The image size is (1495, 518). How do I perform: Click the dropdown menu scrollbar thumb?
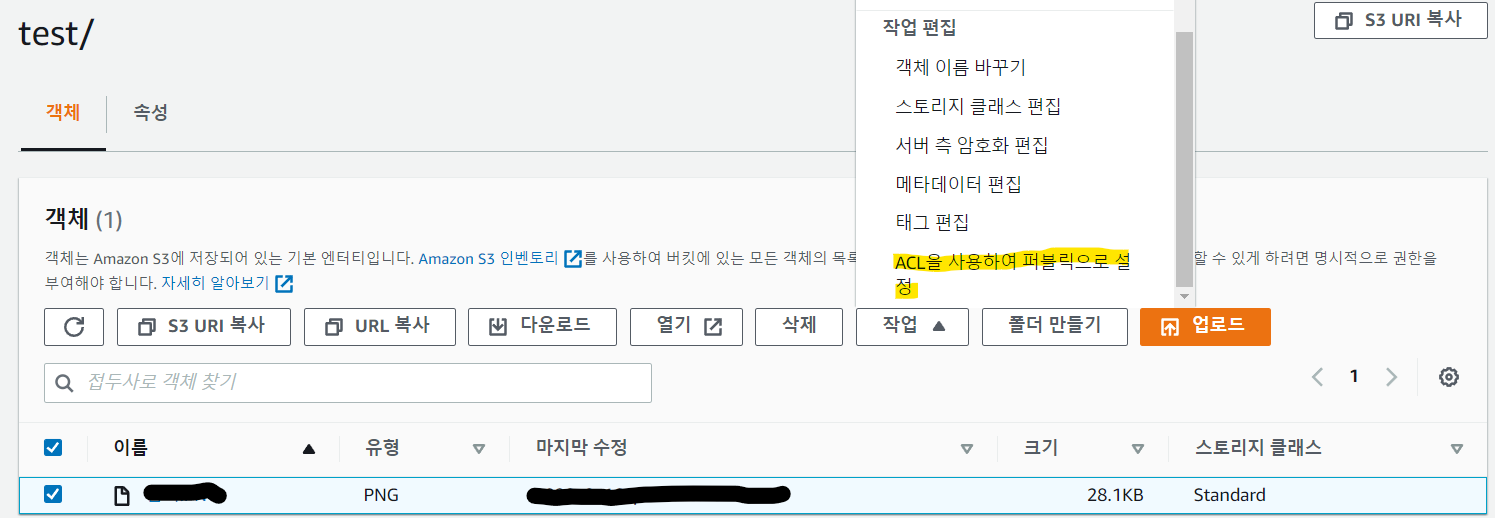(x=1184, y=158)
